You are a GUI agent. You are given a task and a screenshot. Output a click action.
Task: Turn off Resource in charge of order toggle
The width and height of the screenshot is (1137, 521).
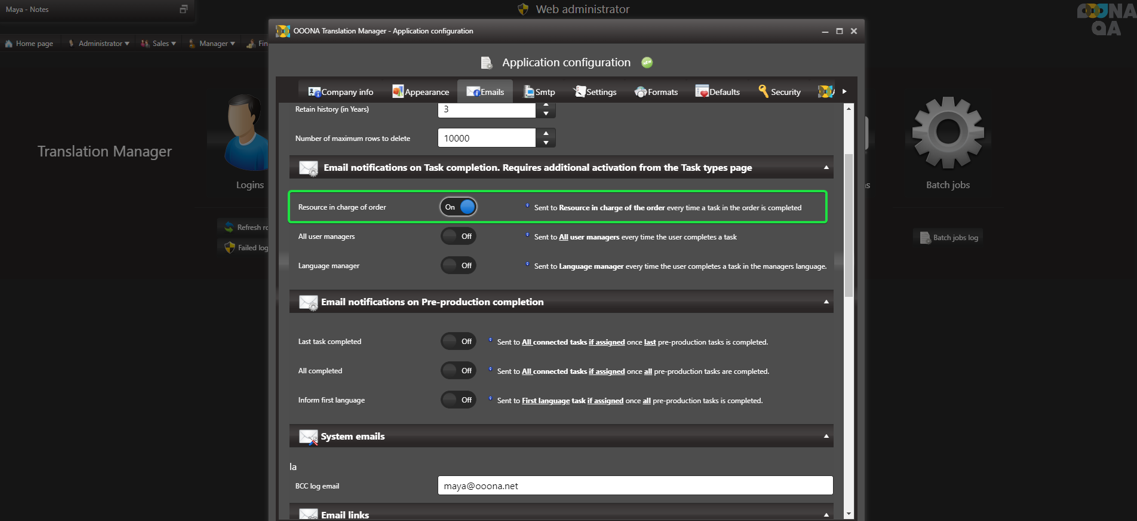pyautogui.click(x=458, y=207)
